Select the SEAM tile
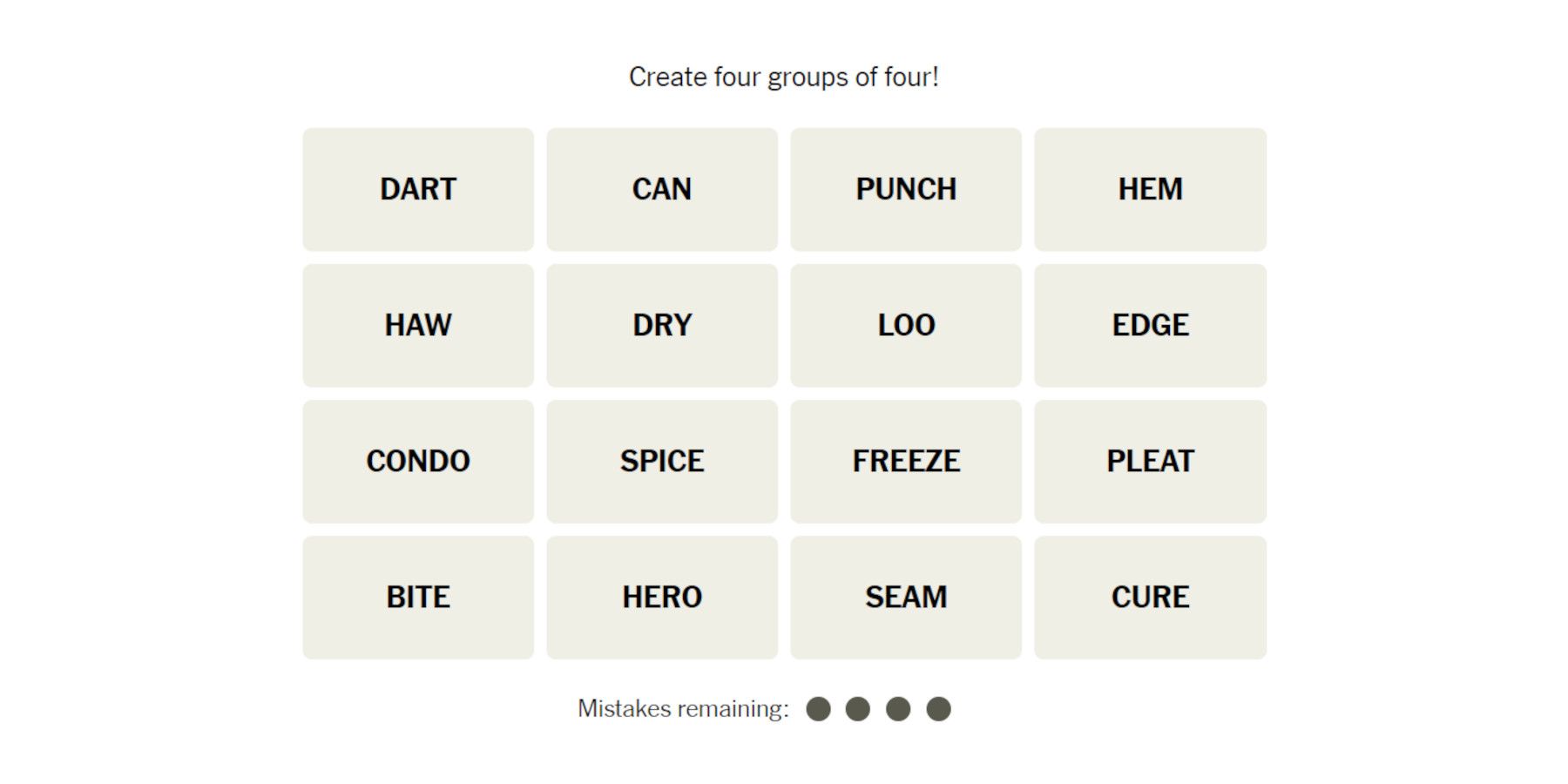 (906, 597)
